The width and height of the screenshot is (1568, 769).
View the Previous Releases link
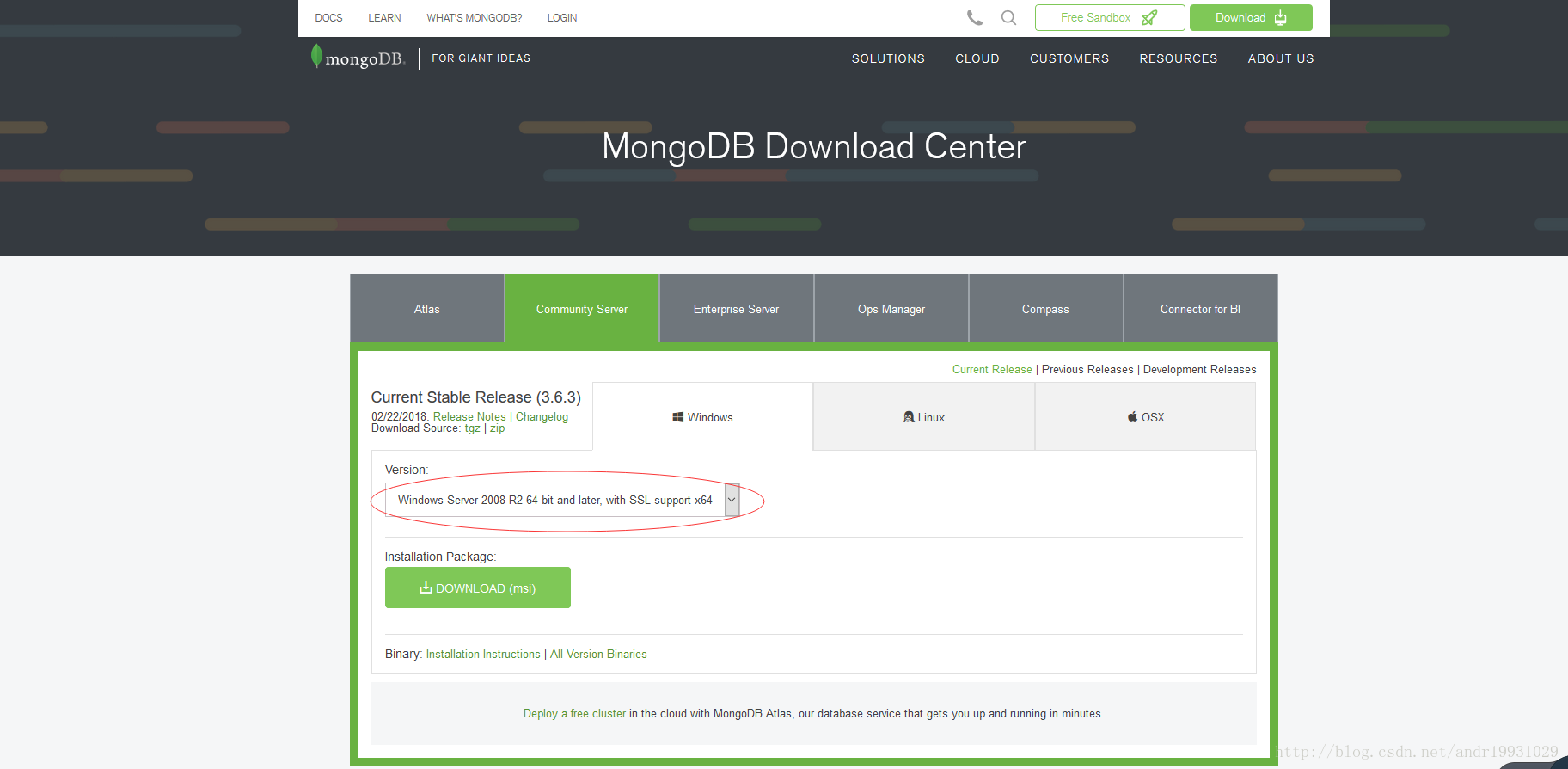coord(1087,369)
